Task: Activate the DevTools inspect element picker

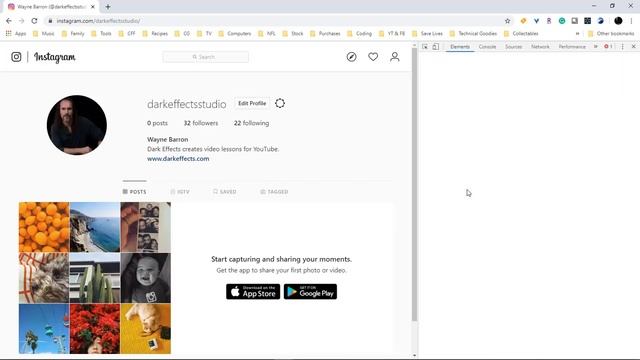Action: pos(425,47)
